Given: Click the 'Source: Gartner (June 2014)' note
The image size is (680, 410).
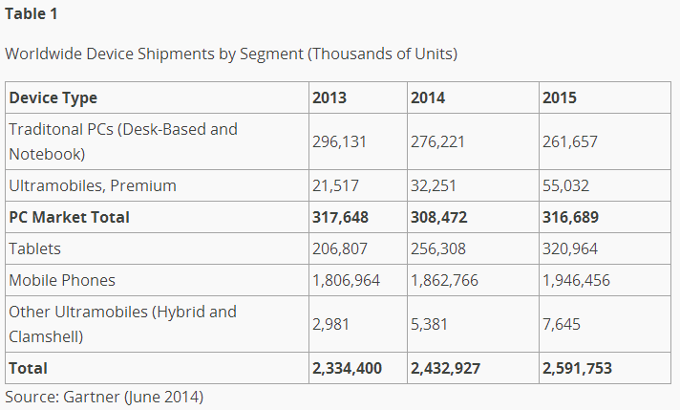Looking at the screenshot, I should [104, 397].
